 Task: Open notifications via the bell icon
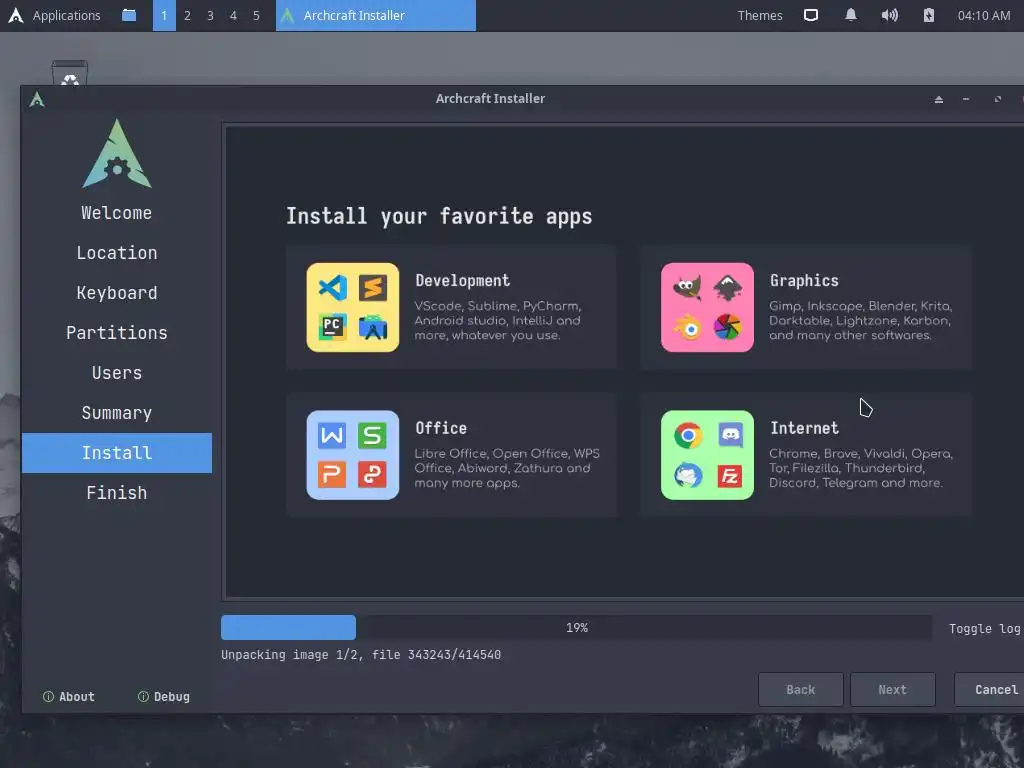(850, 15)
